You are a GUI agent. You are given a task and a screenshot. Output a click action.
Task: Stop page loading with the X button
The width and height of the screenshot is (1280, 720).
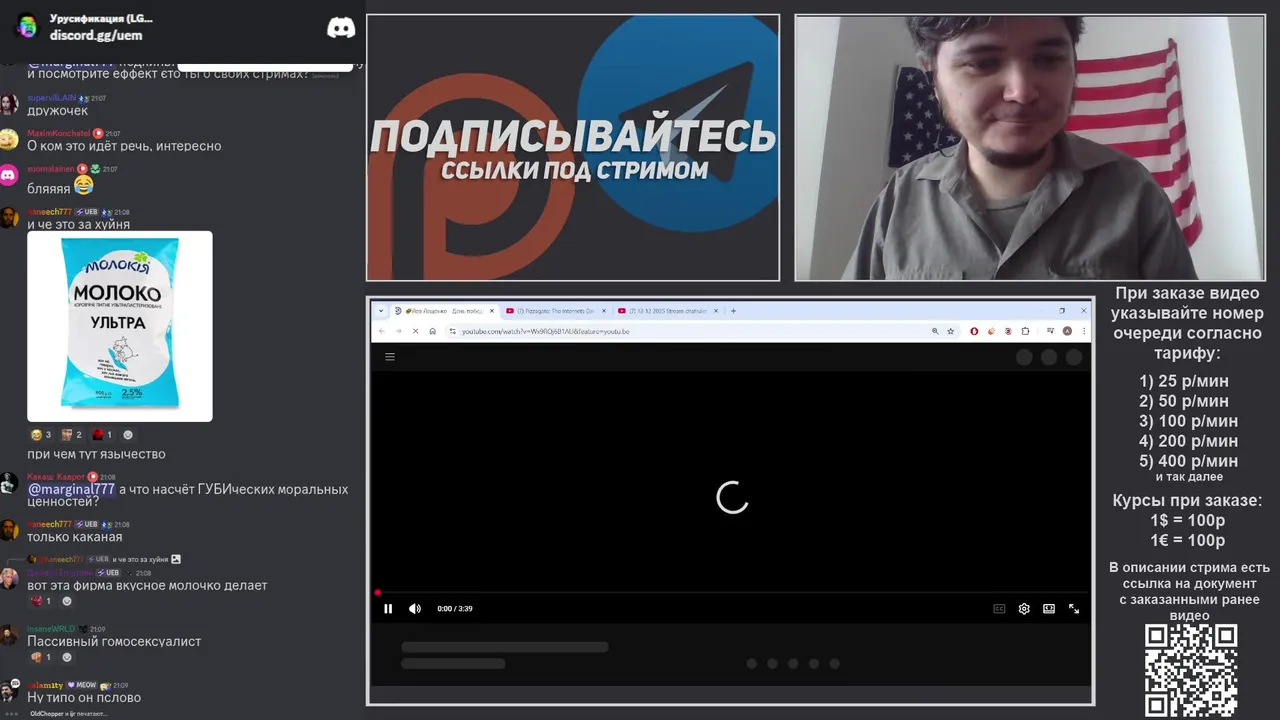pos(415,331)
